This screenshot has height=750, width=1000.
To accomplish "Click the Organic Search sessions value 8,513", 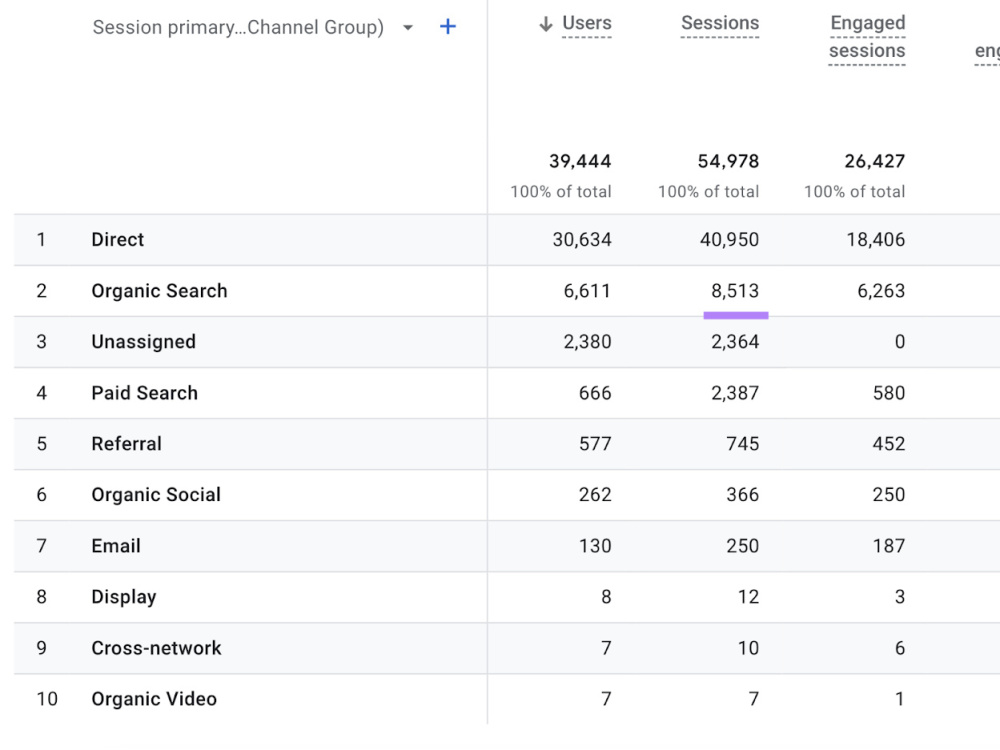I will click(x=735, y=291).
